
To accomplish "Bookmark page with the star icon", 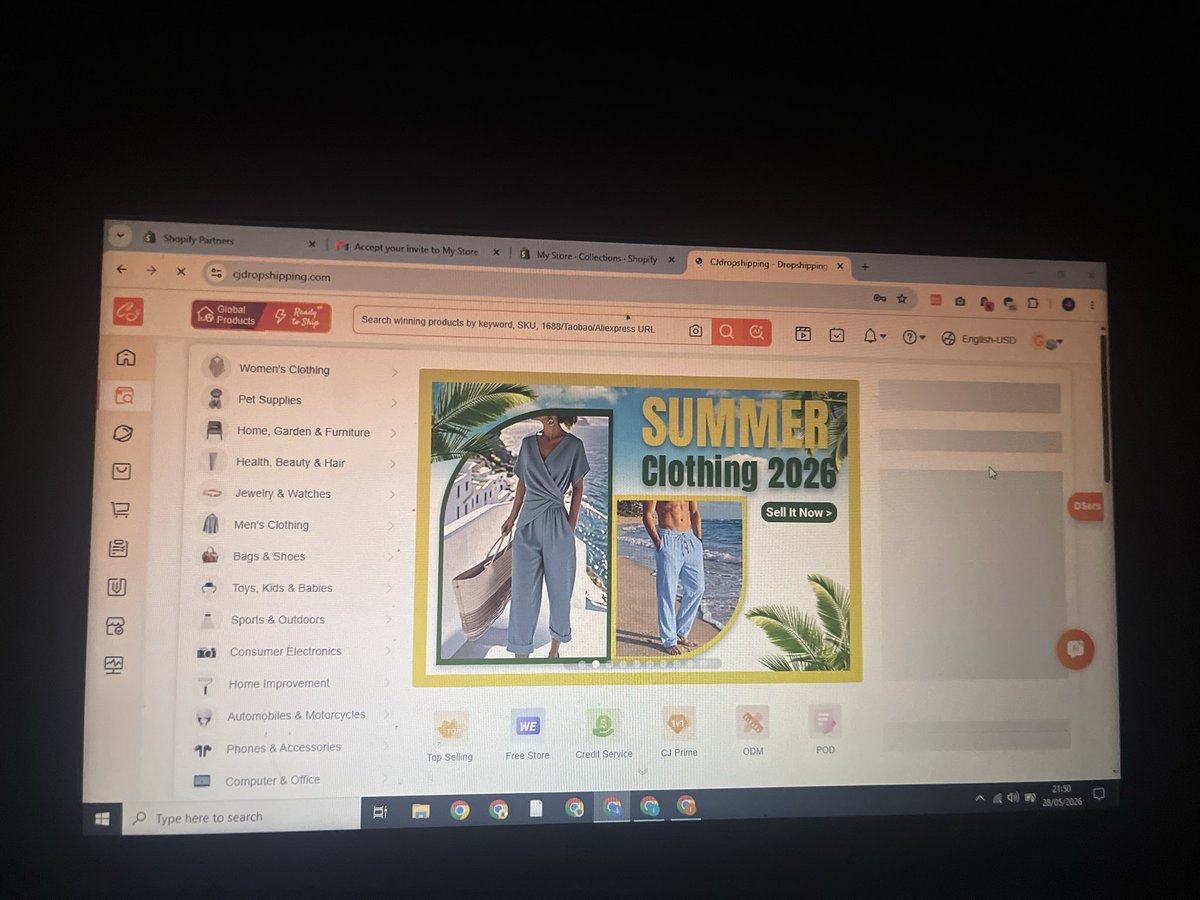I will tap(901, 298).
